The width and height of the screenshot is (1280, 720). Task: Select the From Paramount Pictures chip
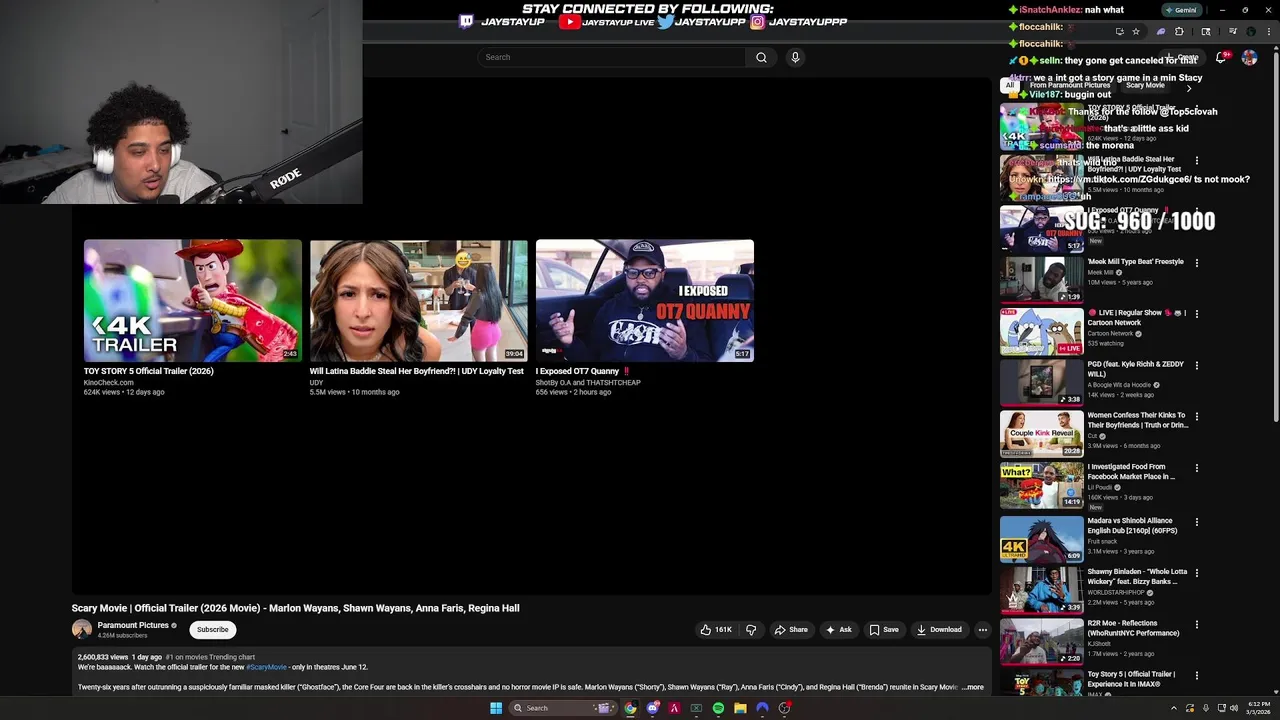(x=1070, y=86)
